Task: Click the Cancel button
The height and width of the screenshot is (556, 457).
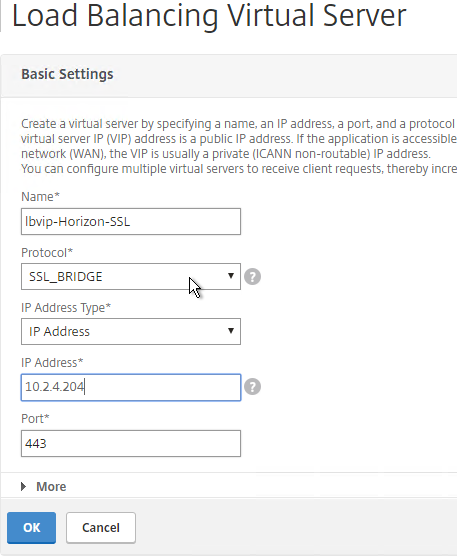Action: tap(101, 528)
